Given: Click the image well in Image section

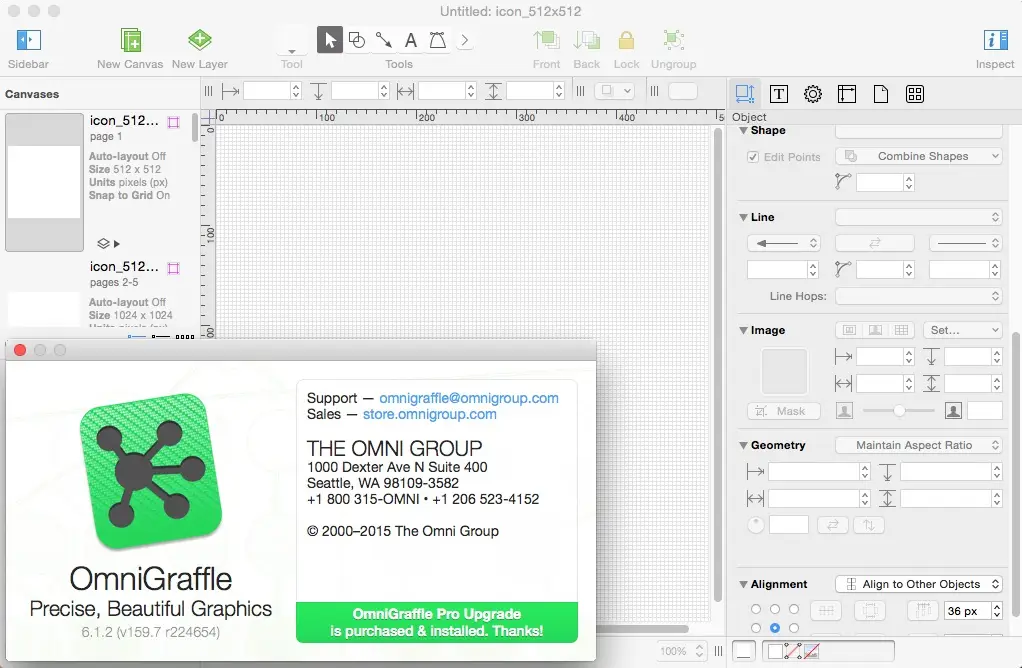Looking at the screenshot, I should pos(785,371).
